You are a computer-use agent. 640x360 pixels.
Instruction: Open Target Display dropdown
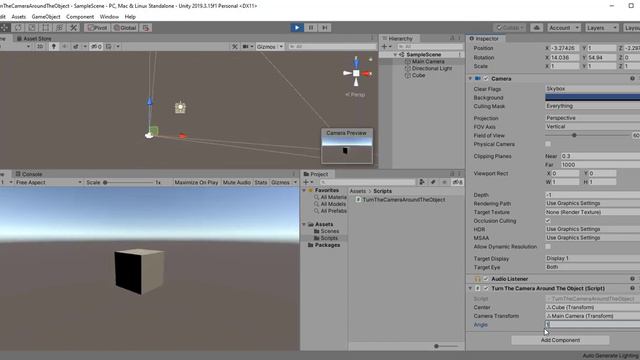tap(592, 258)
